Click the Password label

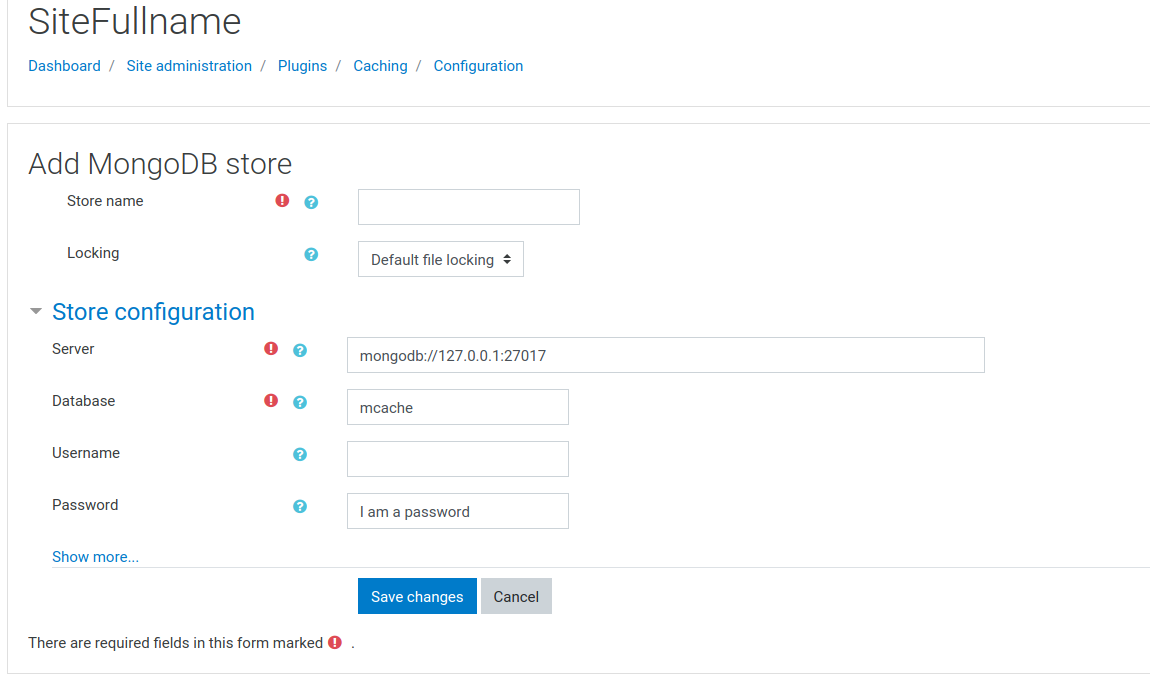pyautogui.click(x=85, y=506)
